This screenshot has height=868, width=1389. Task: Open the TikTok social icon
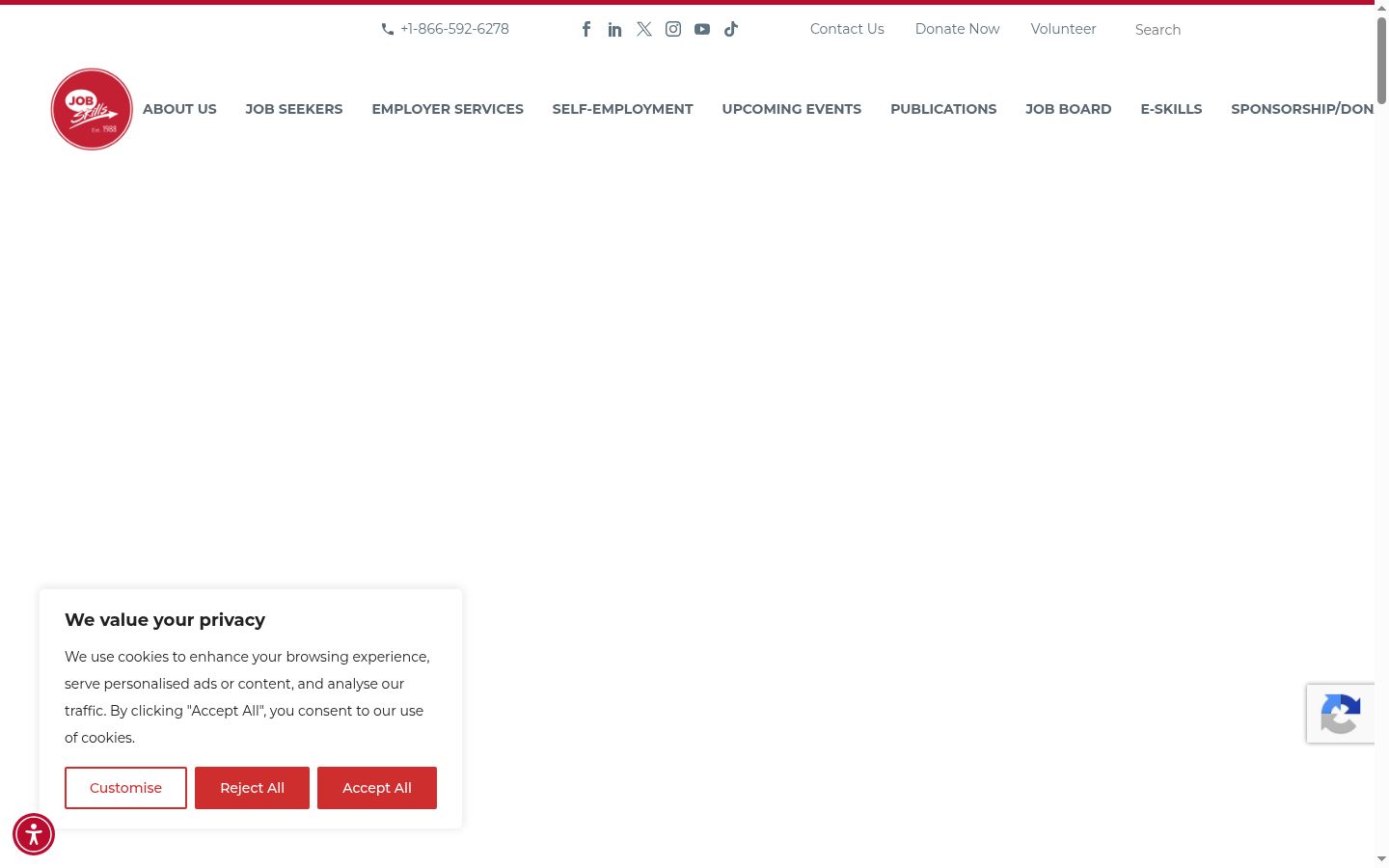point(731,29)
